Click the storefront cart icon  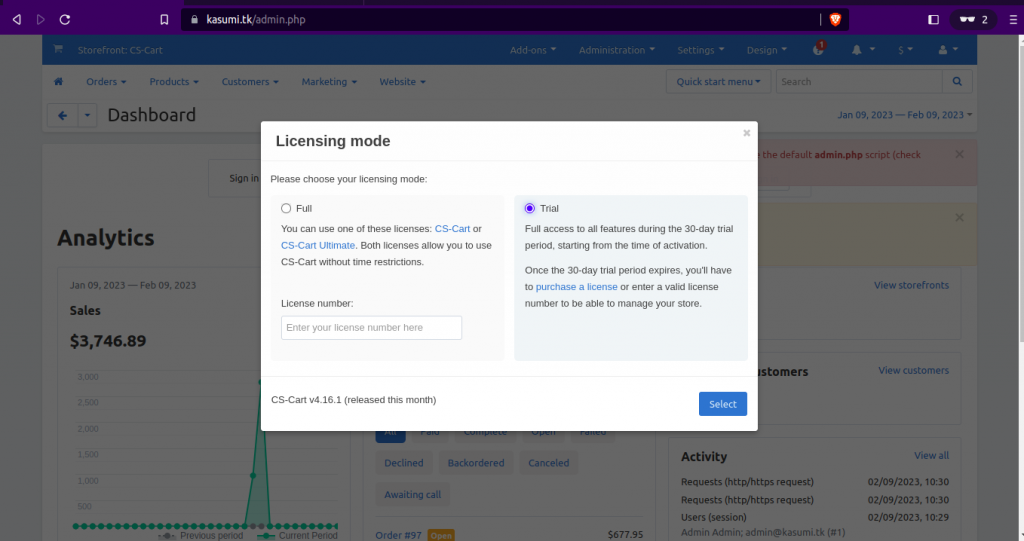[58, 49]
